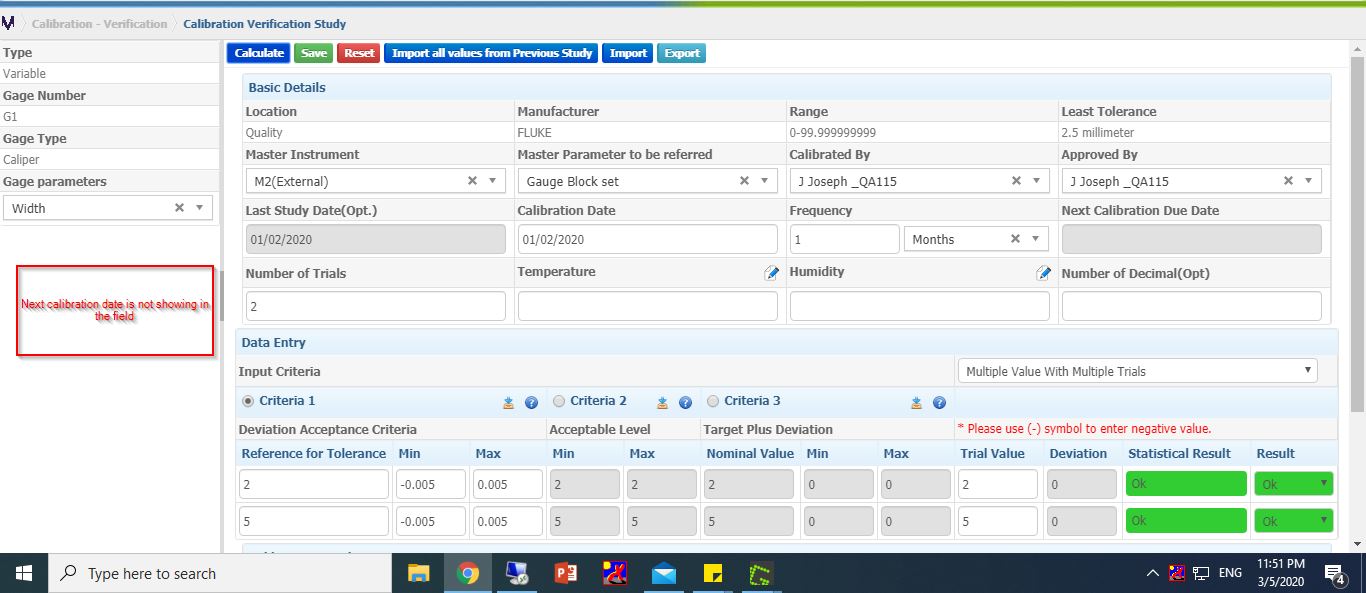Clear the Approved By selection

click(1288, 181)
